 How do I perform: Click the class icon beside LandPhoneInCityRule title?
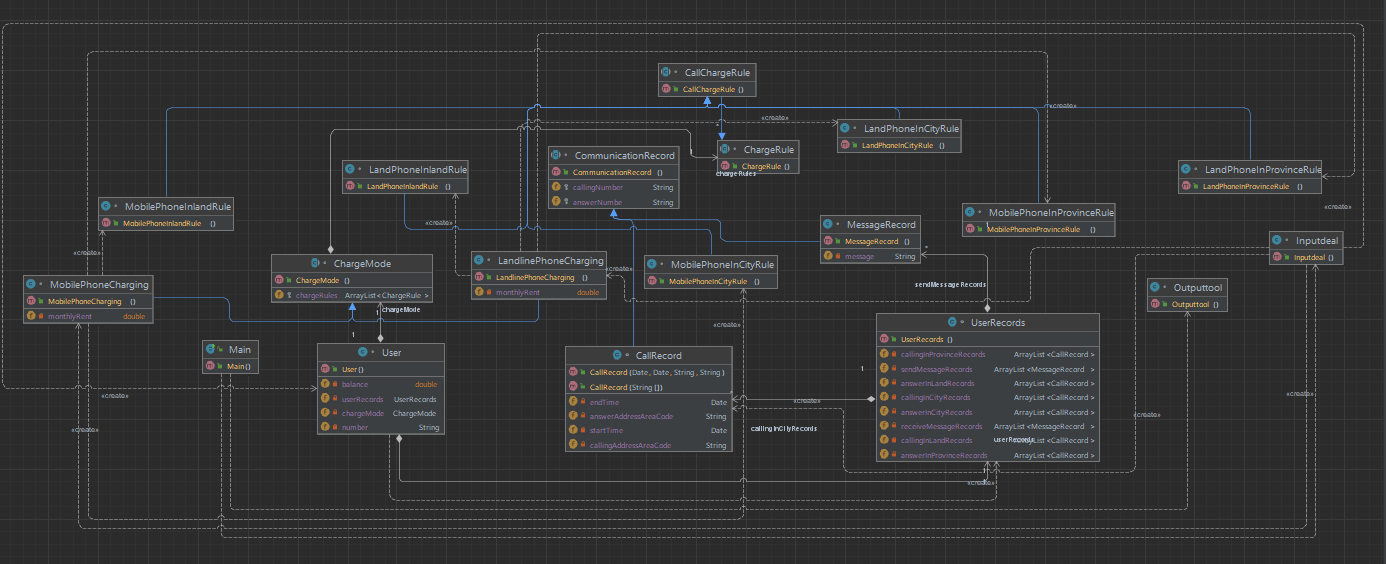point(846,128)
